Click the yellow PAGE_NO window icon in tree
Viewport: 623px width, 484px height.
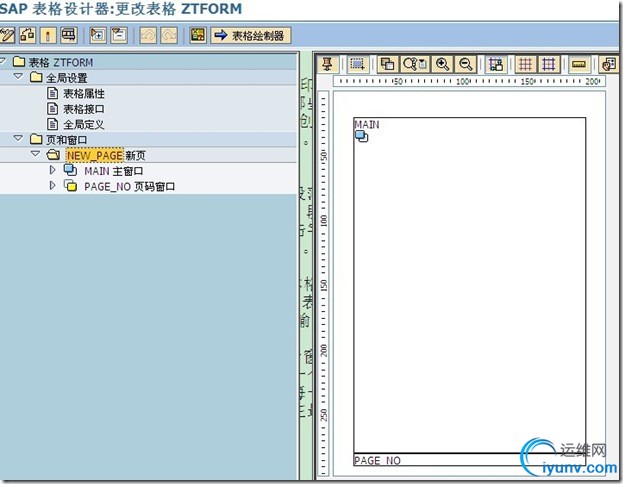coord(70,186)
